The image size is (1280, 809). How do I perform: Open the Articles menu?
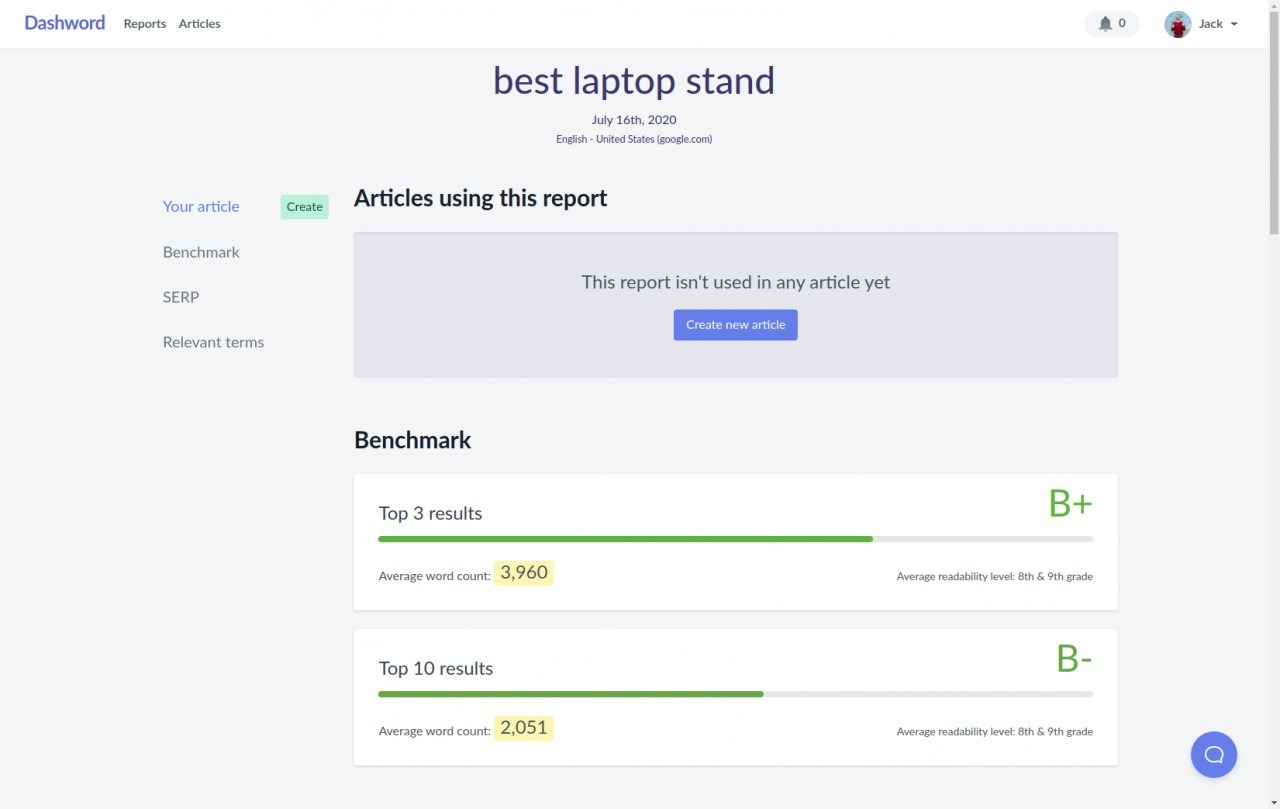[199, 24]
